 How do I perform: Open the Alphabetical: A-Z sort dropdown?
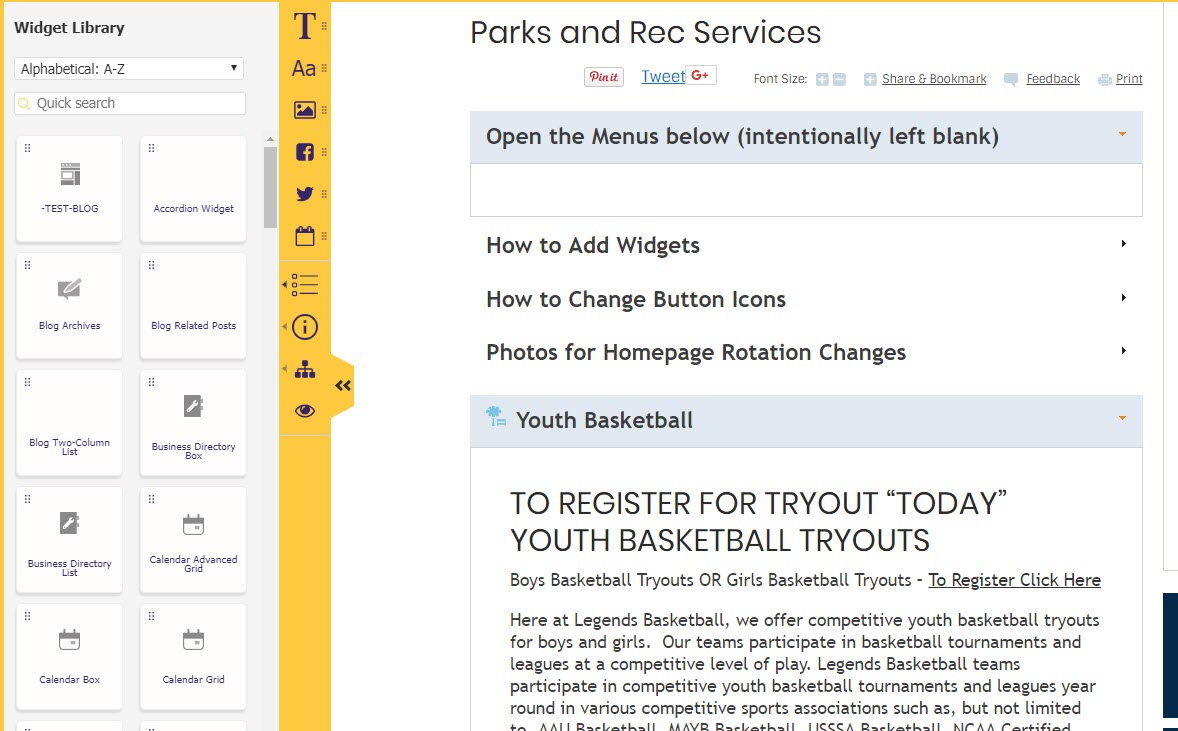(x=129, y=69)
